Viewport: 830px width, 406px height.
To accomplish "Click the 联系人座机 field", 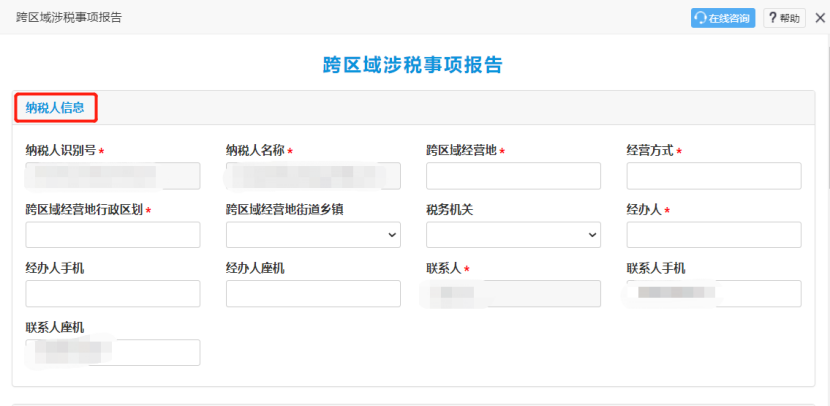I will point(113,353).
